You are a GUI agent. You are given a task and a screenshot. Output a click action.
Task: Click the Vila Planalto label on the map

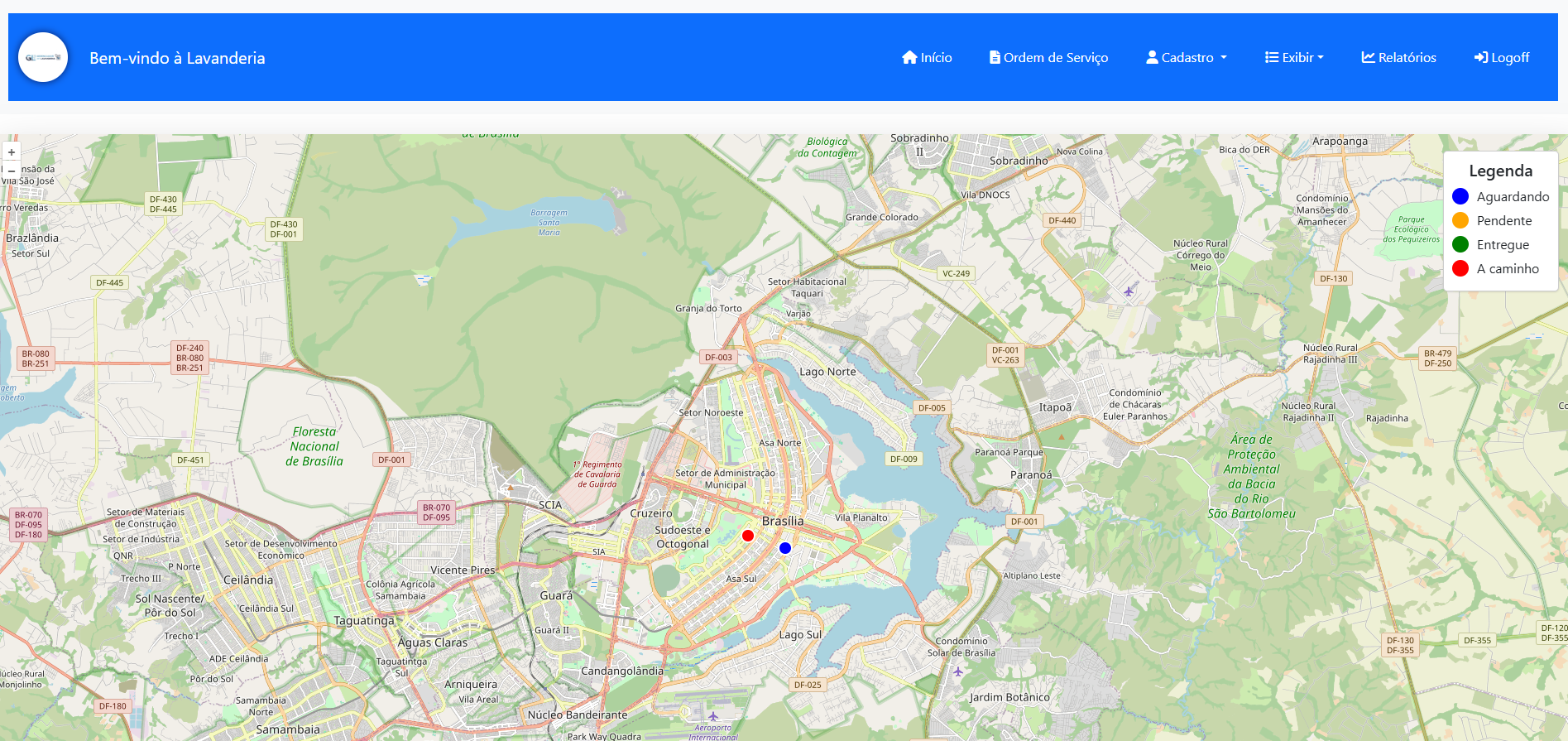(x=861, y=517)
